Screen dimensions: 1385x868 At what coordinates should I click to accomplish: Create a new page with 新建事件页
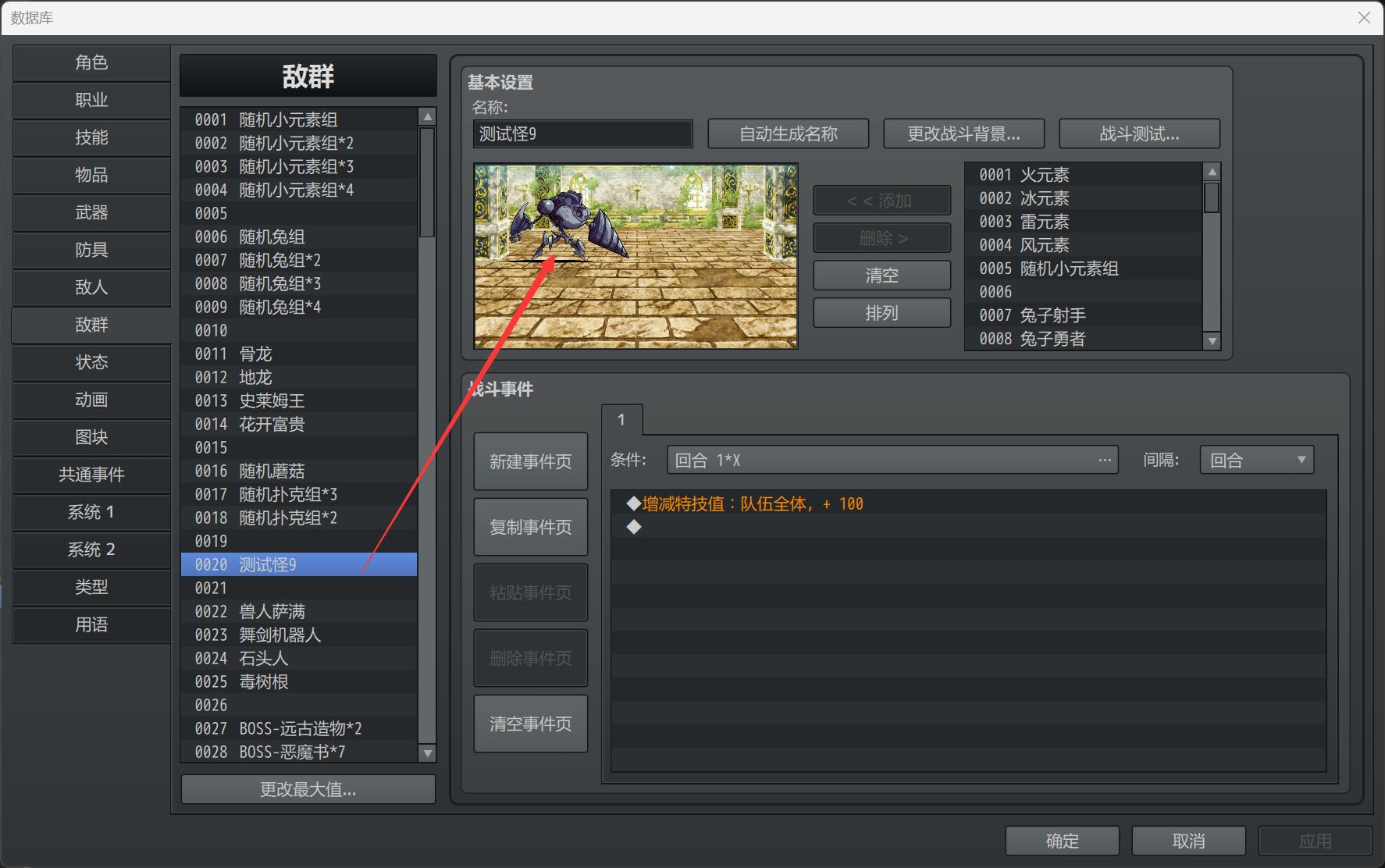pos(531,461)
